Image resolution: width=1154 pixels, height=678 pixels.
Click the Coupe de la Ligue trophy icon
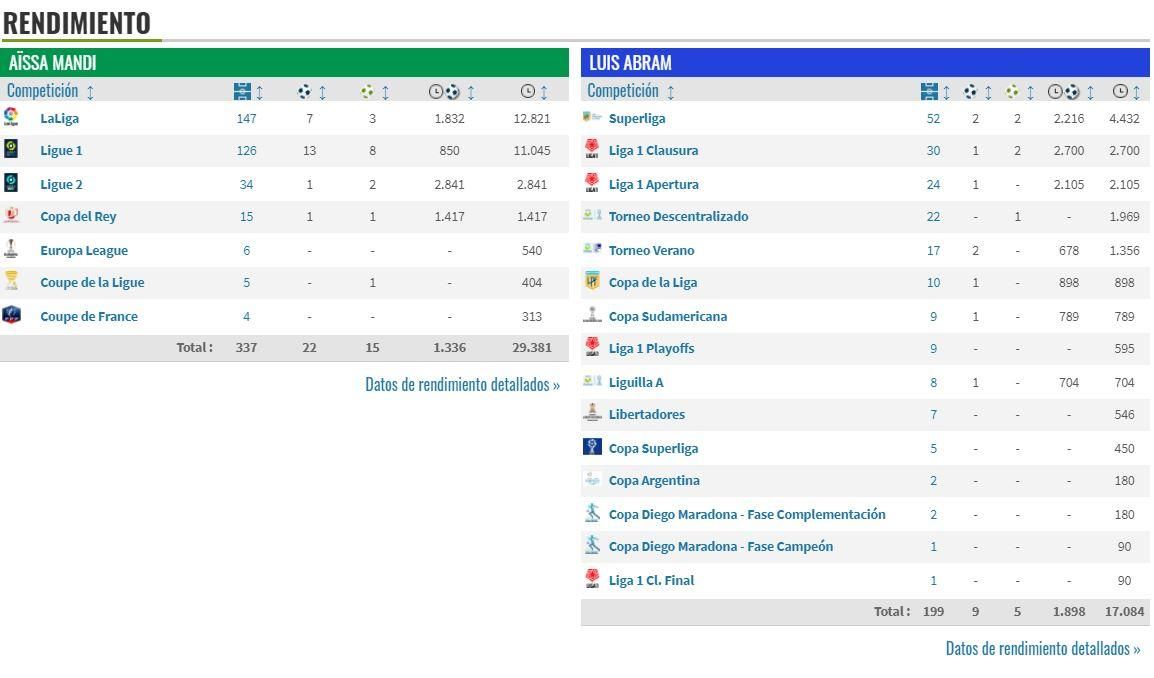click(x=11, y=282)
